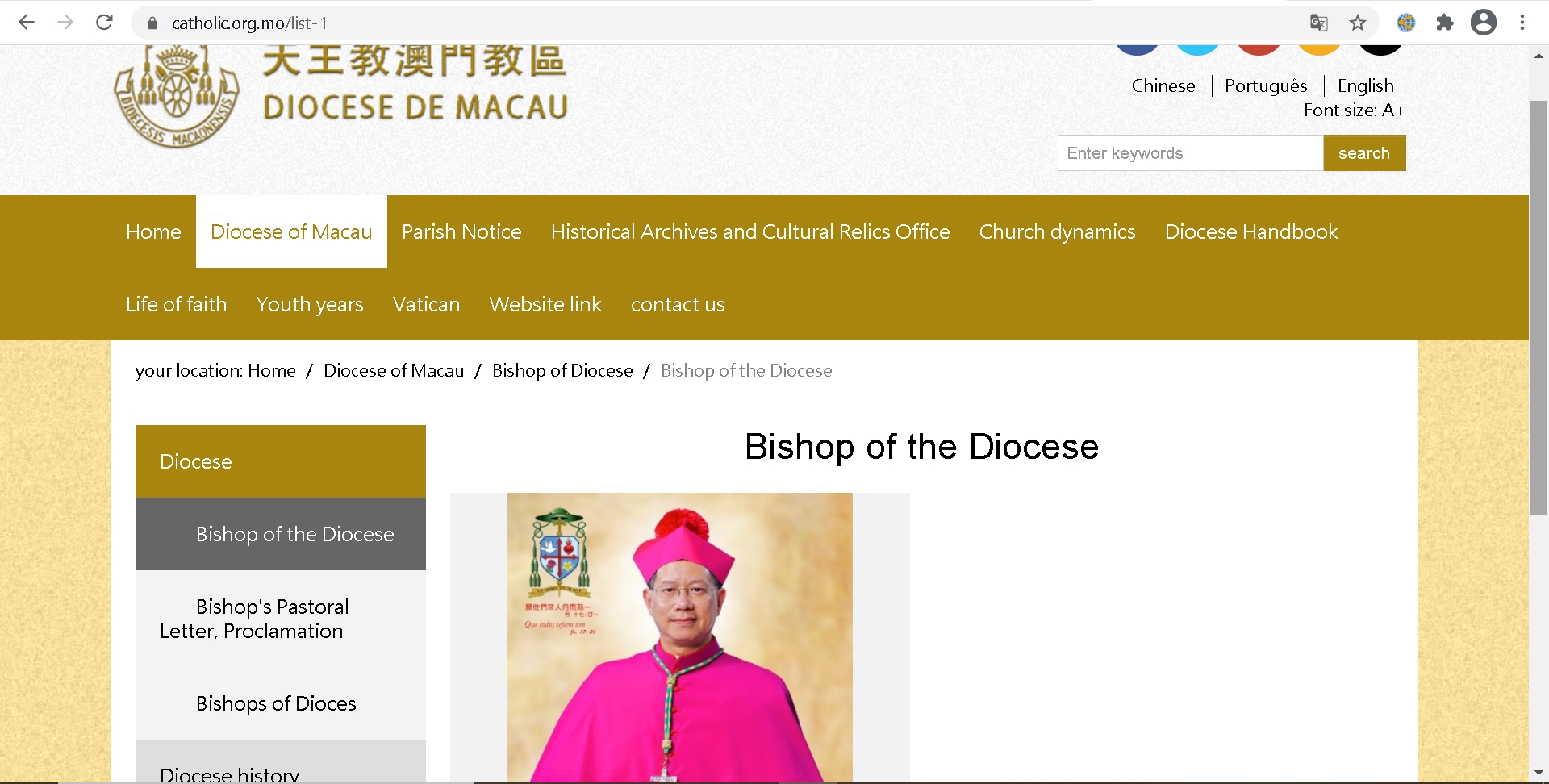Click the page vertical scrollbar thumb

[1539, 308]
